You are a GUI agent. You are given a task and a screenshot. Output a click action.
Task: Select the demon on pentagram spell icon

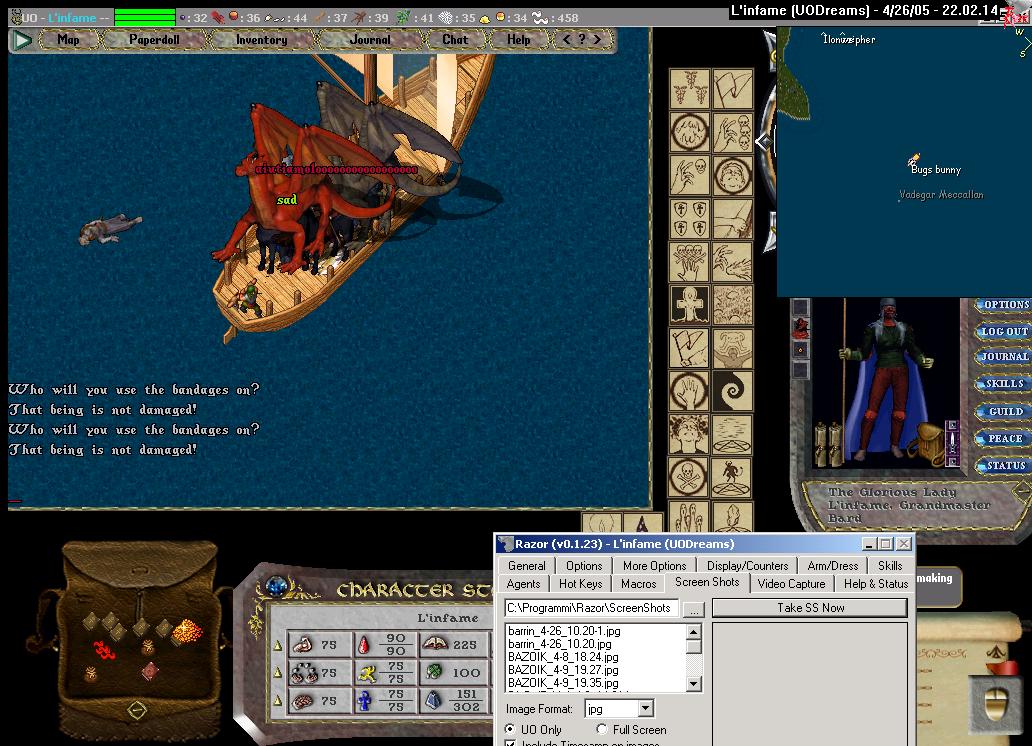[x=732, y=477]
